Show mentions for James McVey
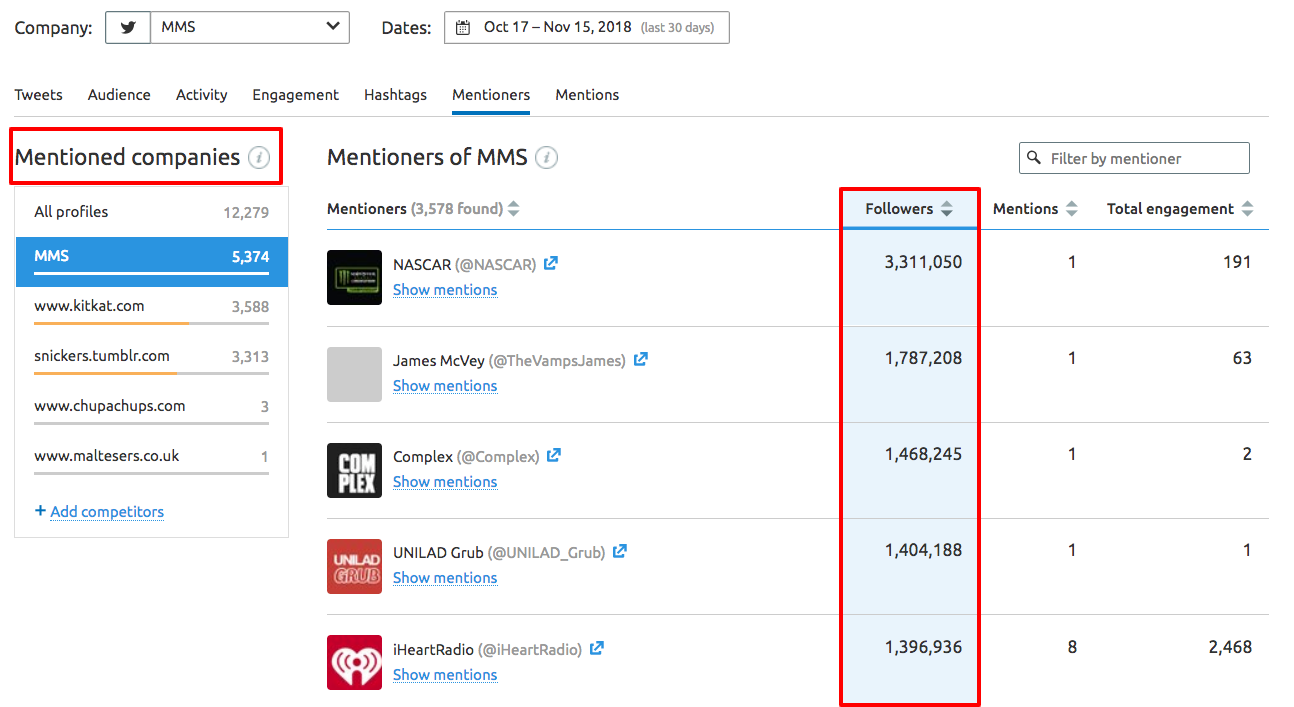Image resolution: width=1294 pixels, height=707 pixels. click(x=445, y=386)
